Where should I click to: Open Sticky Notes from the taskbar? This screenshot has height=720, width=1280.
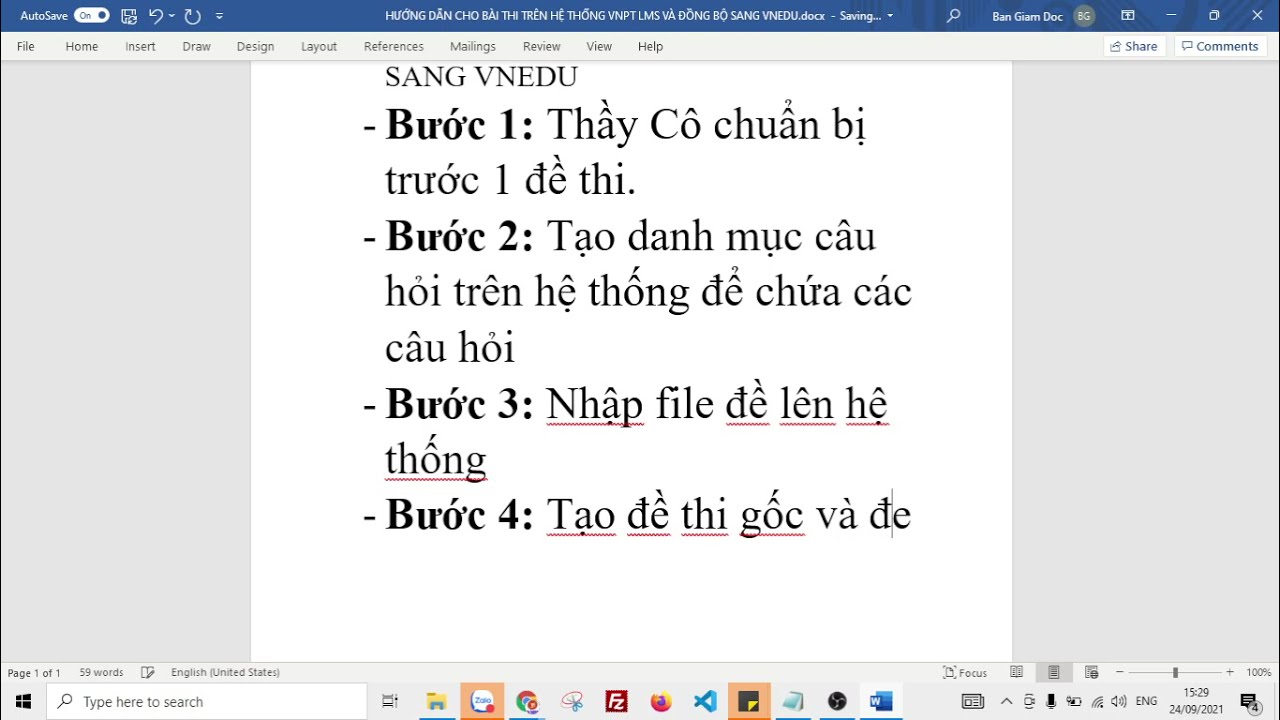click(749, 702)
